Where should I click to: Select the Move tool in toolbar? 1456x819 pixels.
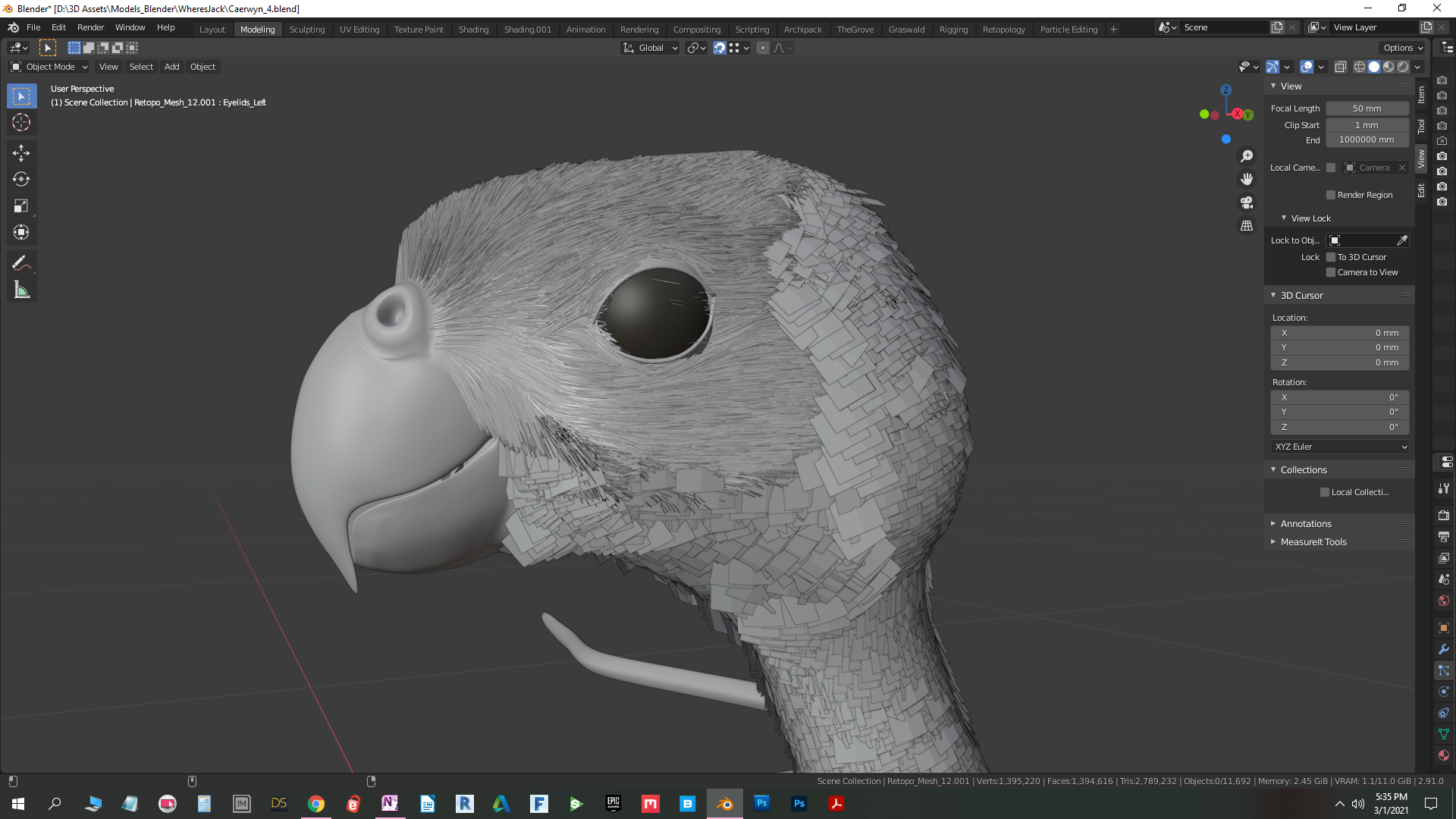(21, 153)
